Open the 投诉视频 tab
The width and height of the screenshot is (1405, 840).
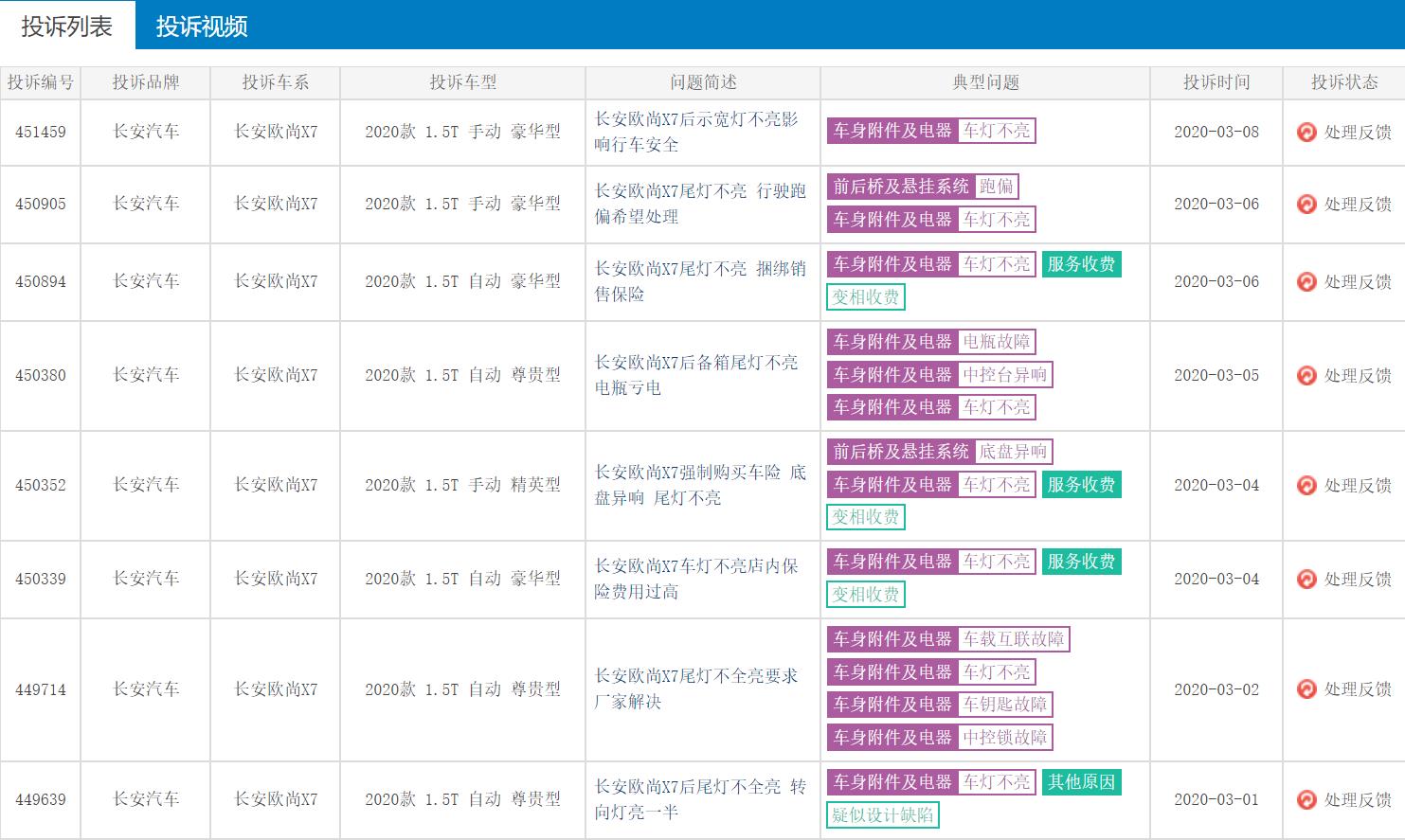click(202, 26)
